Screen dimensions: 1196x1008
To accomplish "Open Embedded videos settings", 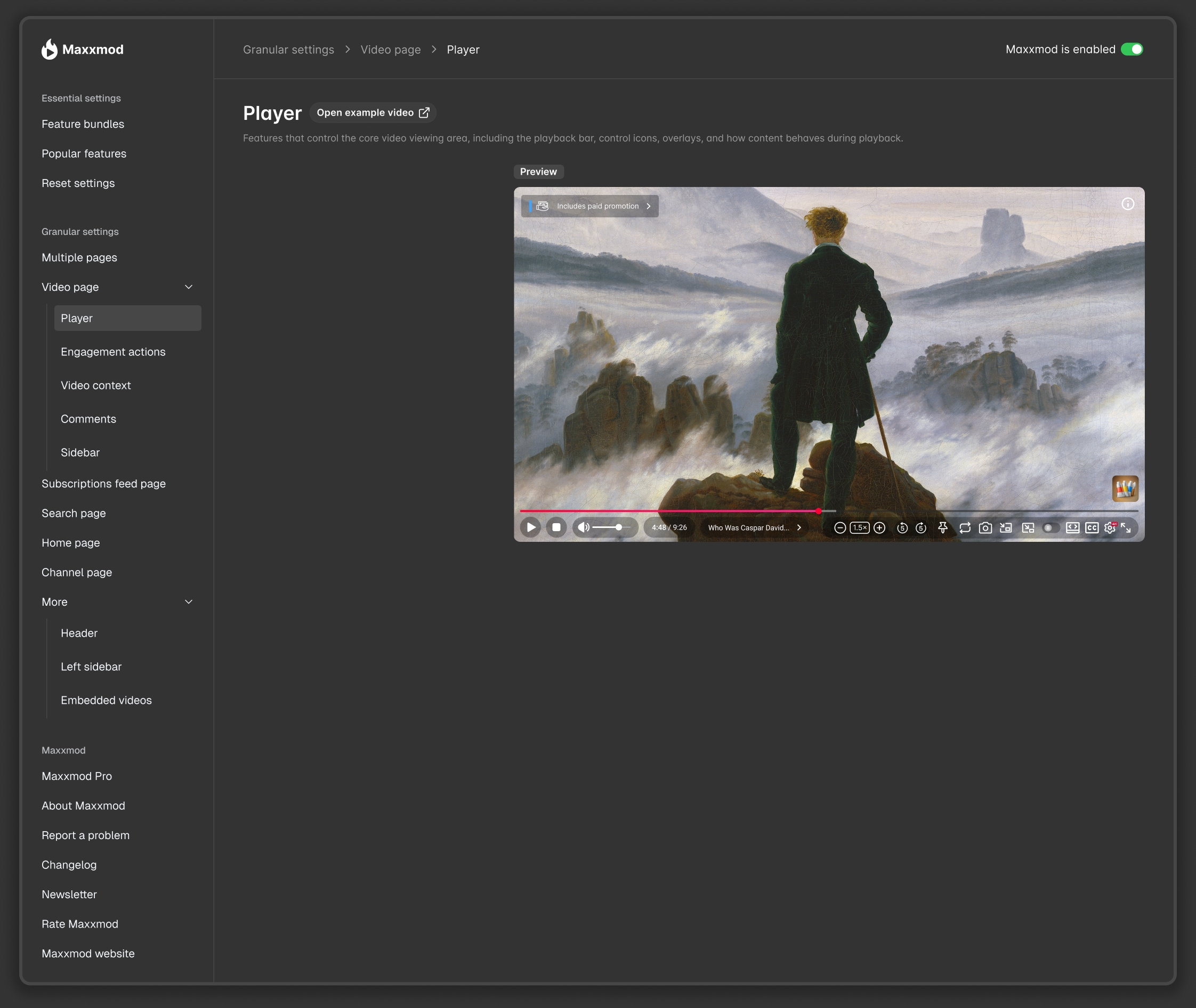I will 107,701.
